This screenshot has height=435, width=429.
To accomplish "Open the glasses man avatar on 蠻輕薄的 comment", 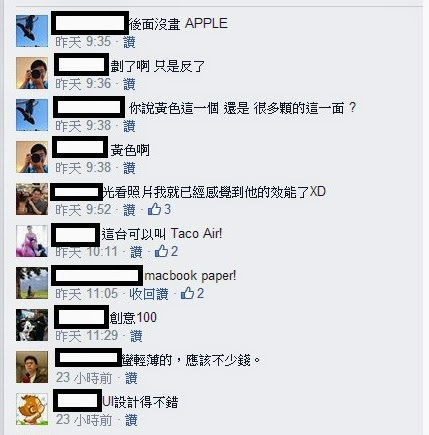I will [32, 367].
